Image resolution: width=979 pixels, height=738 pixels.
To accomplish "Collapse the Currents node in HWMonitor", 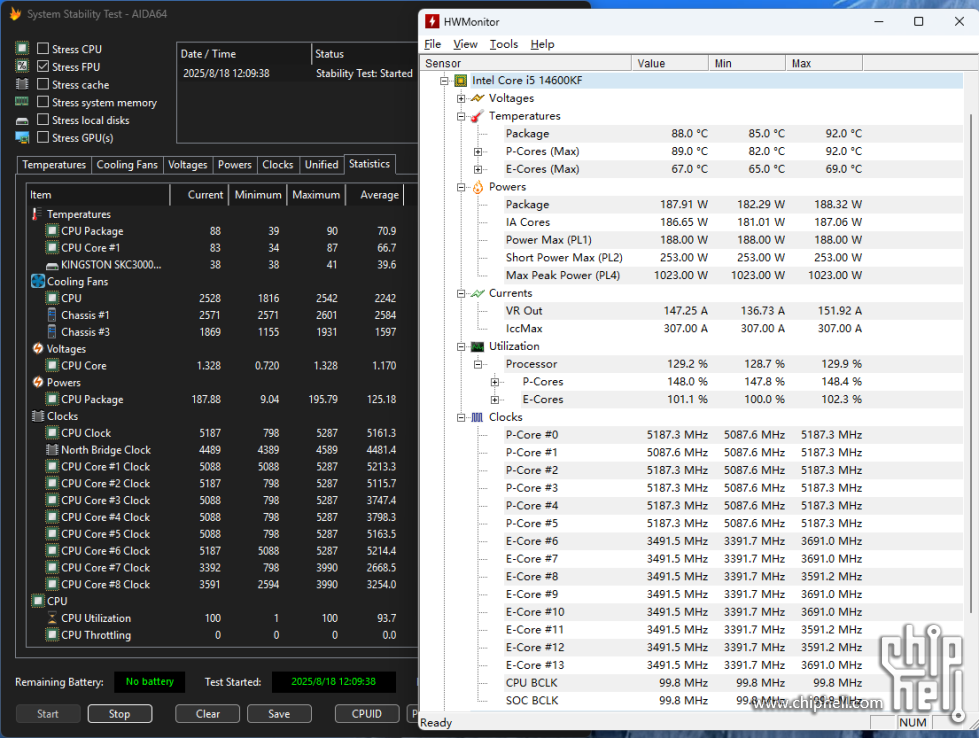I will 461,293.
